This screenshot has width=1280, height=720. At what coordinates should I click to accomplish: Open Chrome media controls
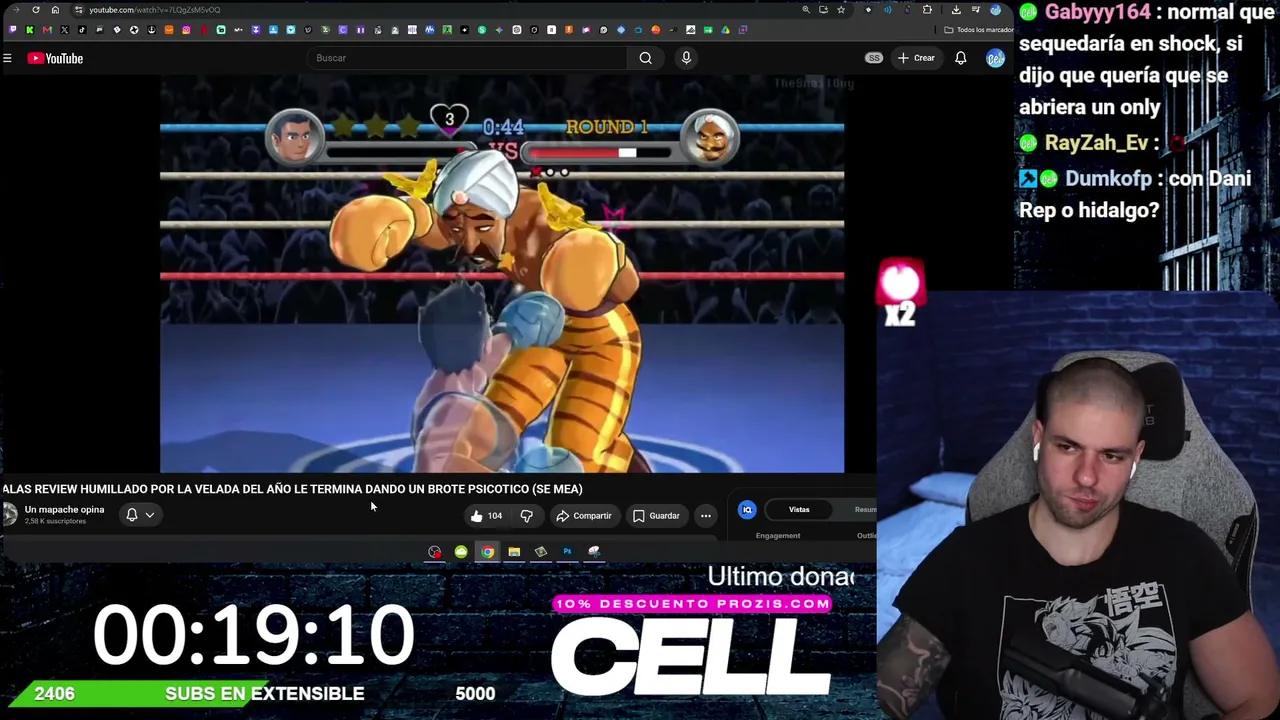coord(975,10)
